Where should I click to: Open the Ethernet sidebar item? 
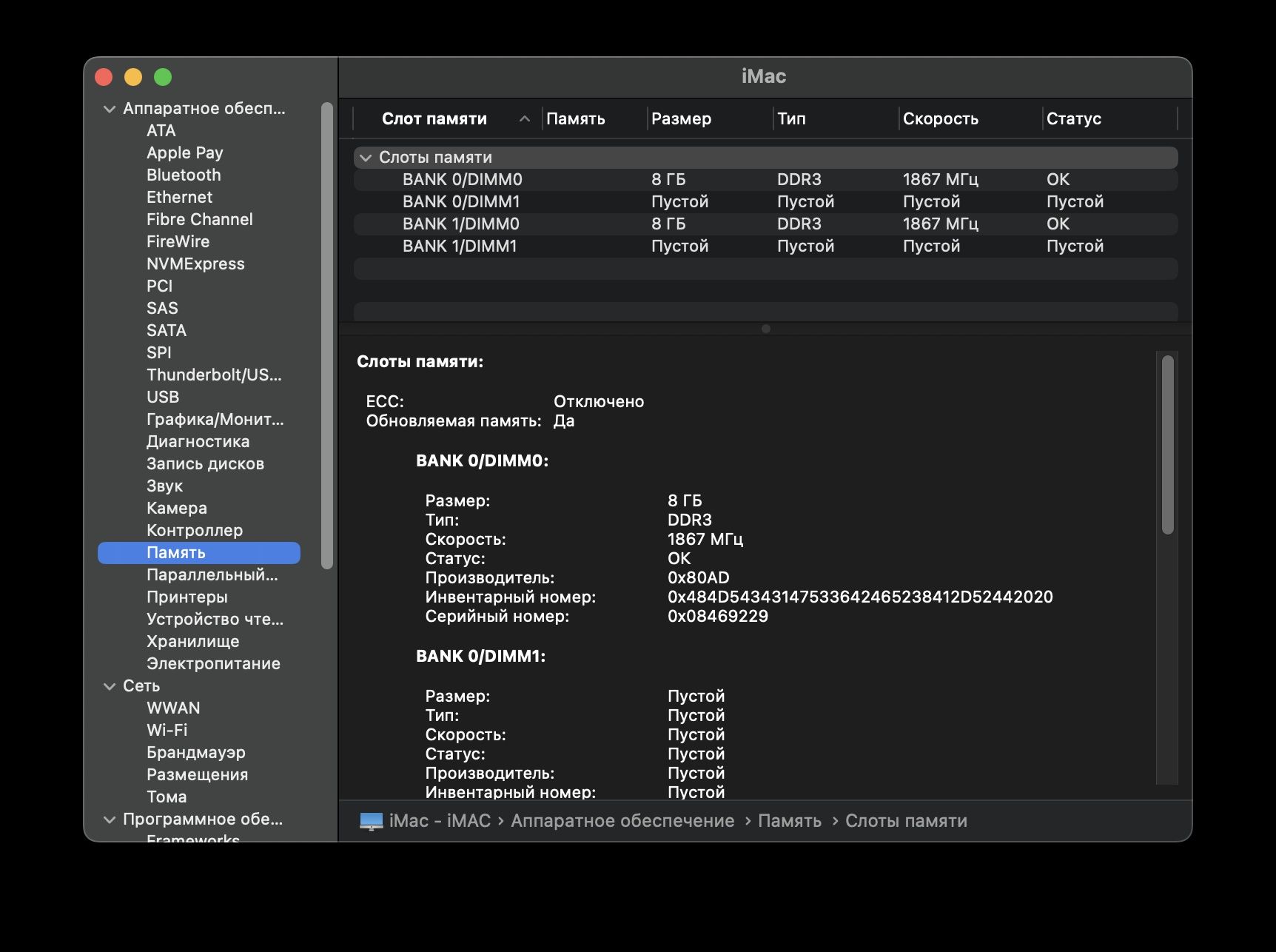click(x=179, y=198)
